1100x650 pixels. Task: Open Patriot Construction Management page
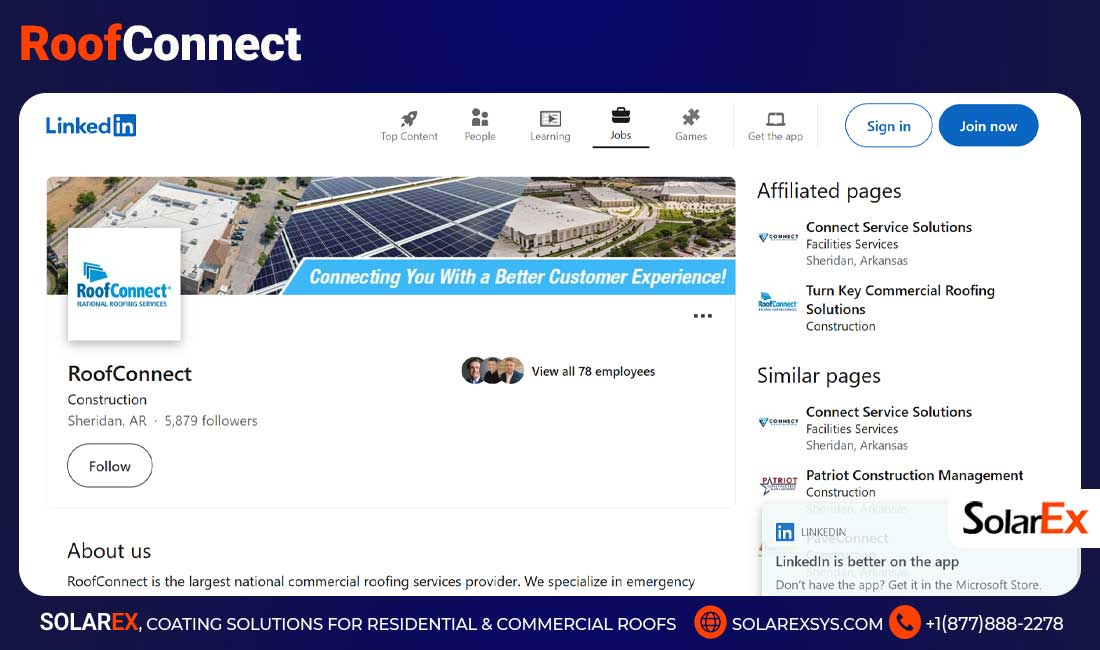coord(914,475)
